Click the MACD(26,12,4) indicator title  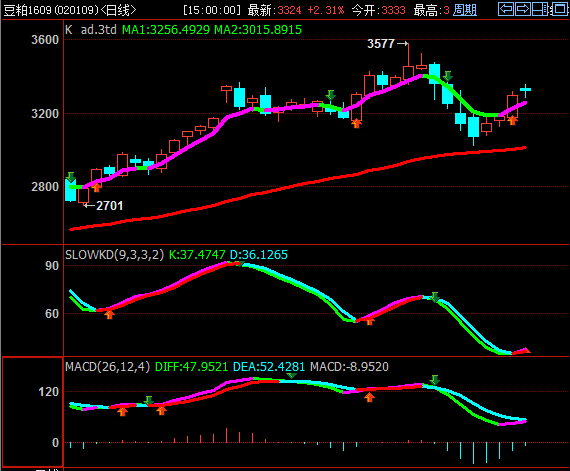pyautogui.click(x=108, y=366)
